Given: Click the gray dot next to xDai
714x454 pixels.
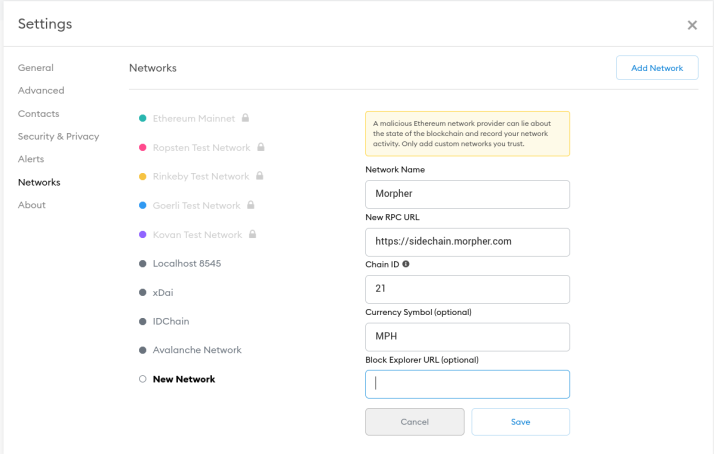Looking at the screenshot, I should point(143,292).
